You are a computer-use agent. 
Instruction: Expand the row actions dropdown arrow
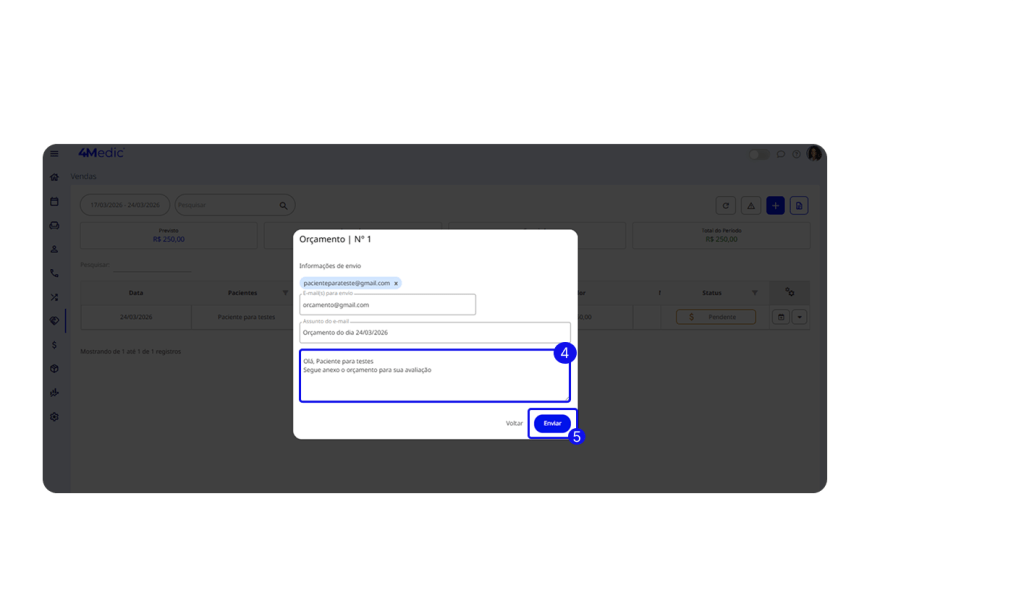click(799, 317)
